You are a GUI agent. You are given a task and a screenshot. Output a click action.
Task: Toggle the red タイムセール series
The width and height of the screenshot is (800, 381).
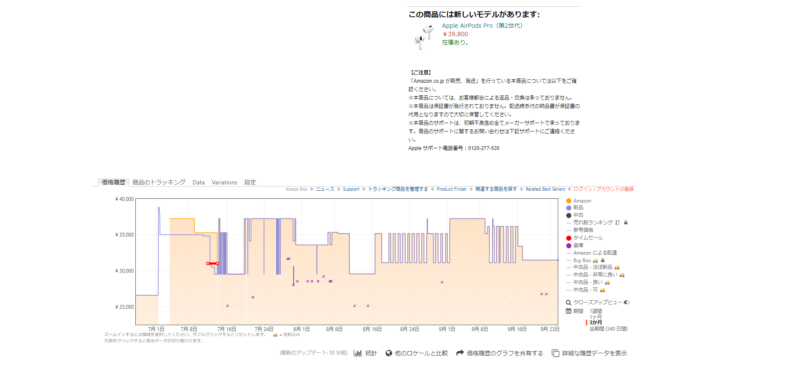pyautogui.click(x=570, y=238)
